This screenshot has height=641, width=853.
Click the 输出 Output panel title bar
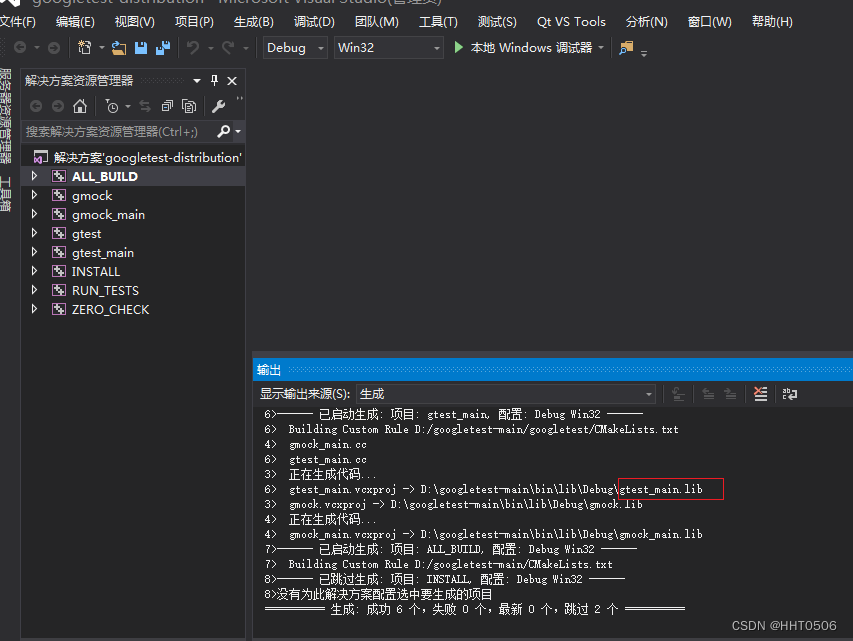(553, 370)
